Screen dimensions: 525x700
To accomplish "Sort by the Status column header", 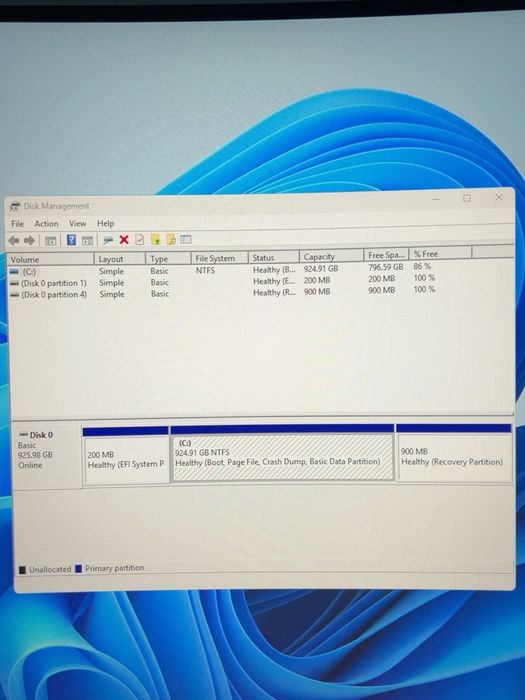I will pyautogui.click(x=274, y=257).
